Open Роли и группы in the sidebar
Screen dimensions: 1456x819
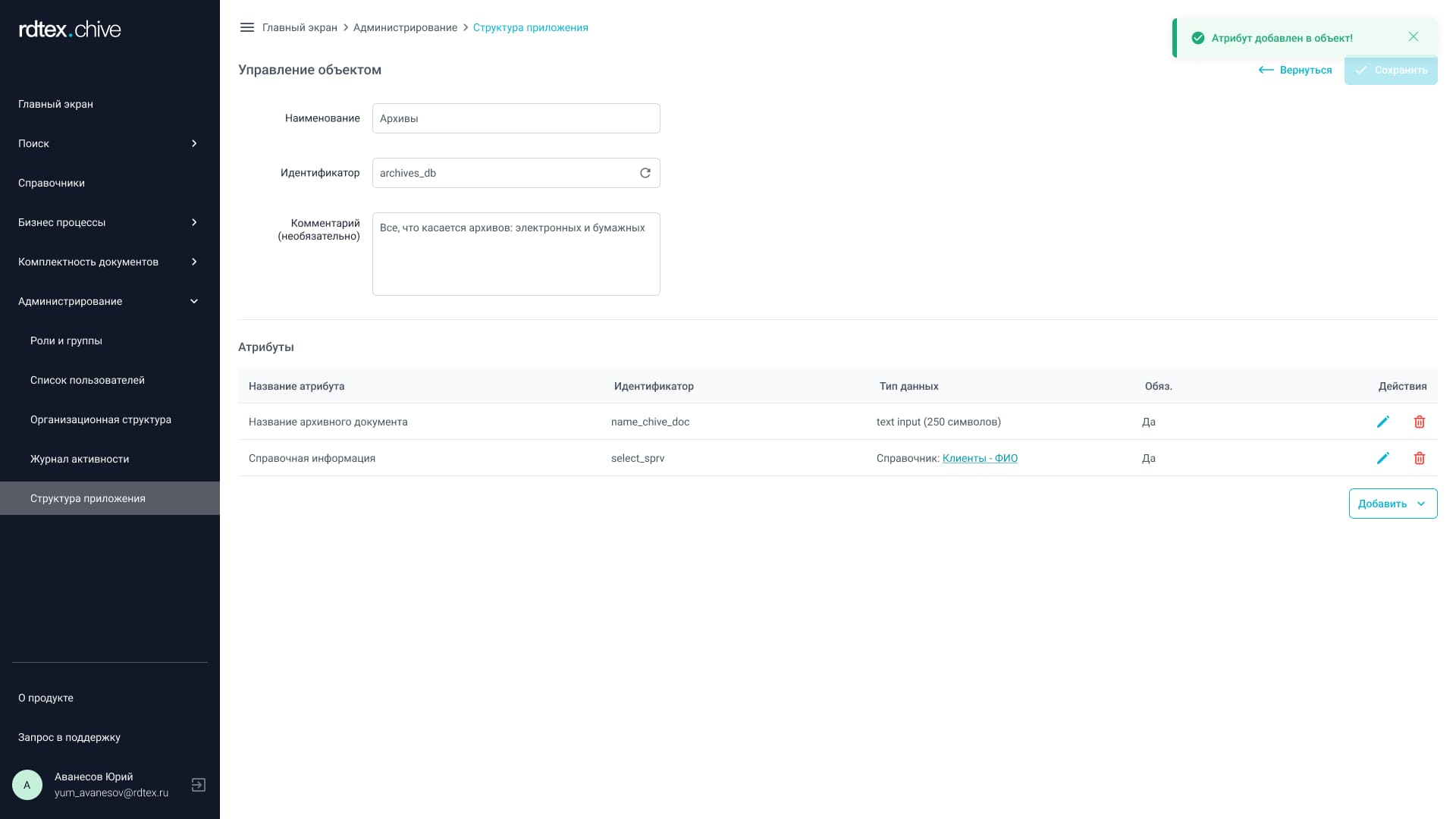(x=66, y=340)
